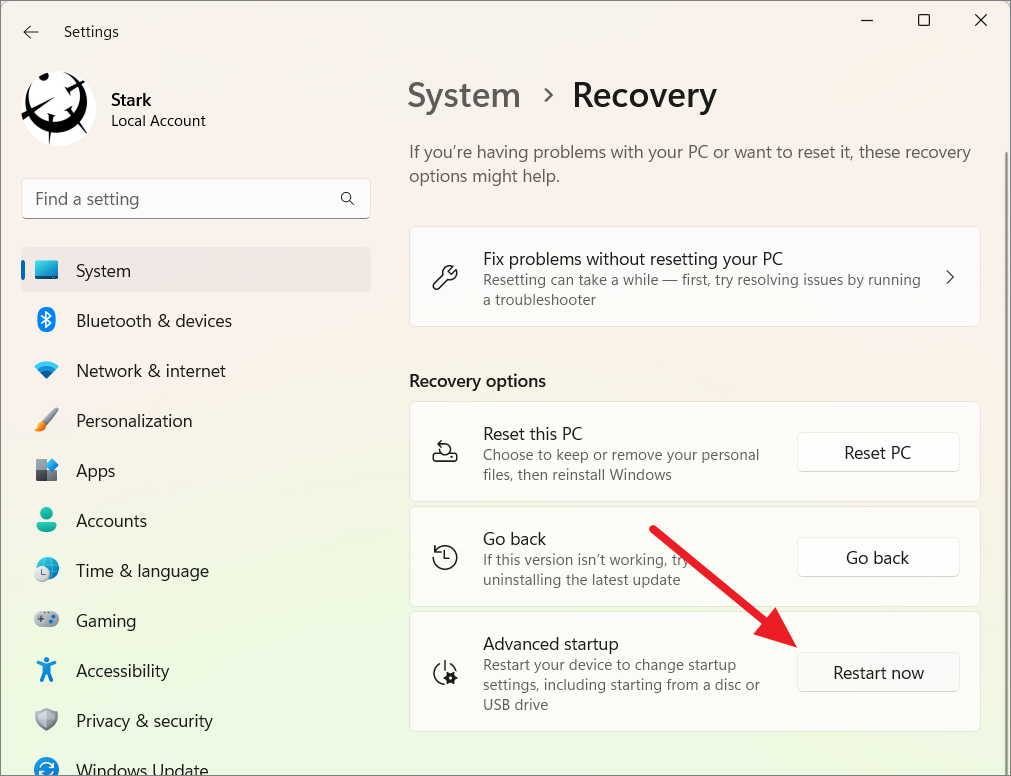The height and width of the screenshot is (776, 1011).
Task: Open Bluetooth & devices via its icon
Action: tap(46, 320)
